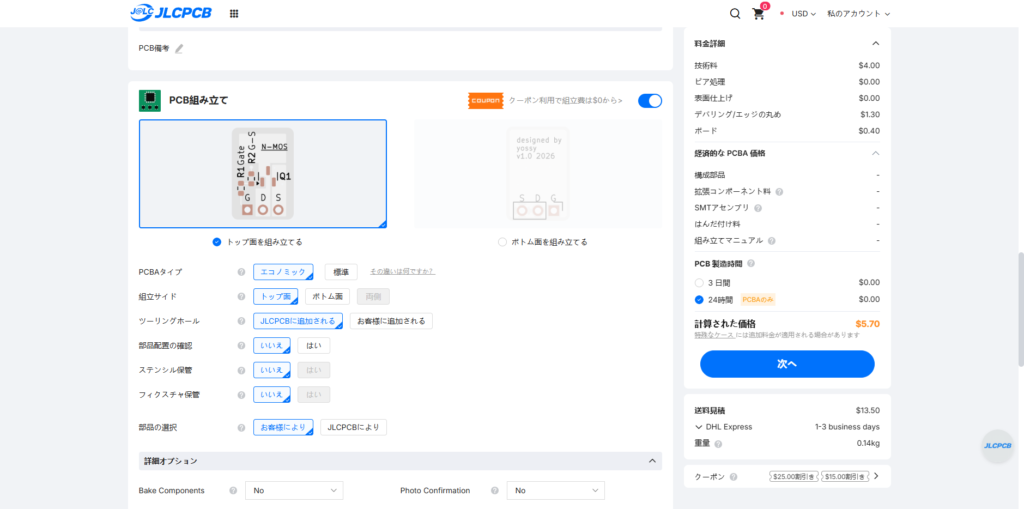Select ボトム面を組み立てる radio button
This screenshot has height=509, width=1024.
pyautogui.click(x=503, y=242)
